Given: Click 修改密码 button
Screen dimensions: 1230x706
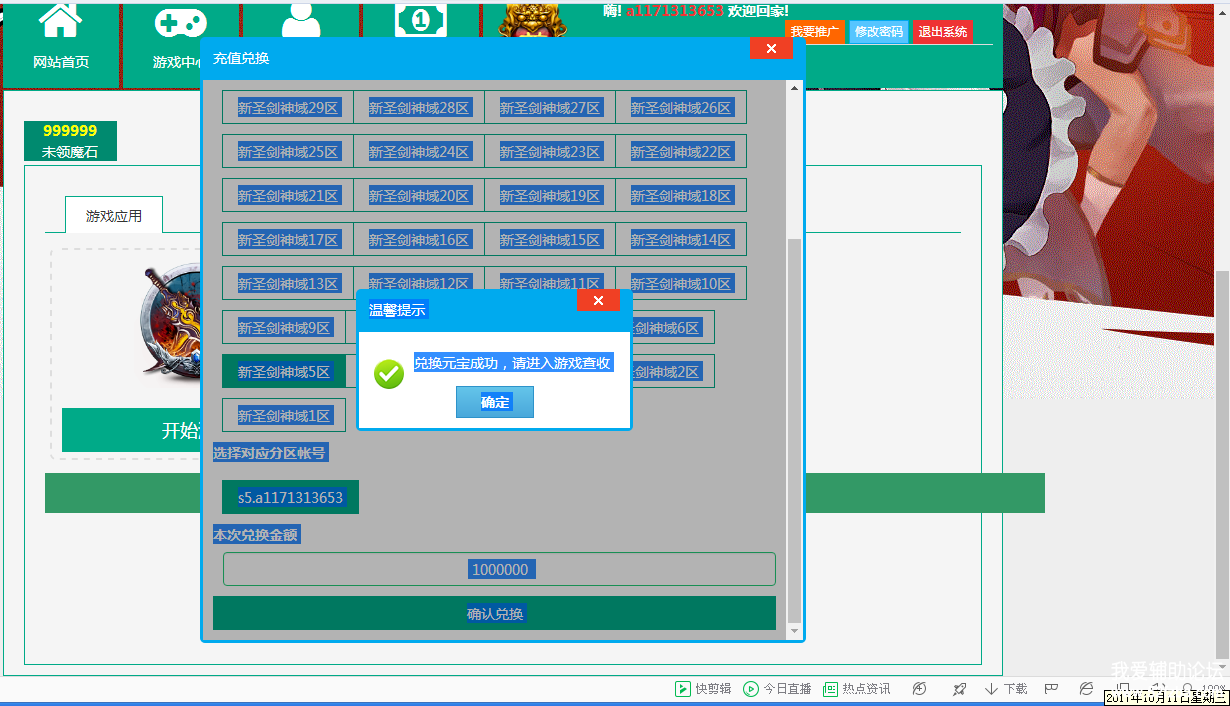Looking at the screenshot, I should pos(879,32).
